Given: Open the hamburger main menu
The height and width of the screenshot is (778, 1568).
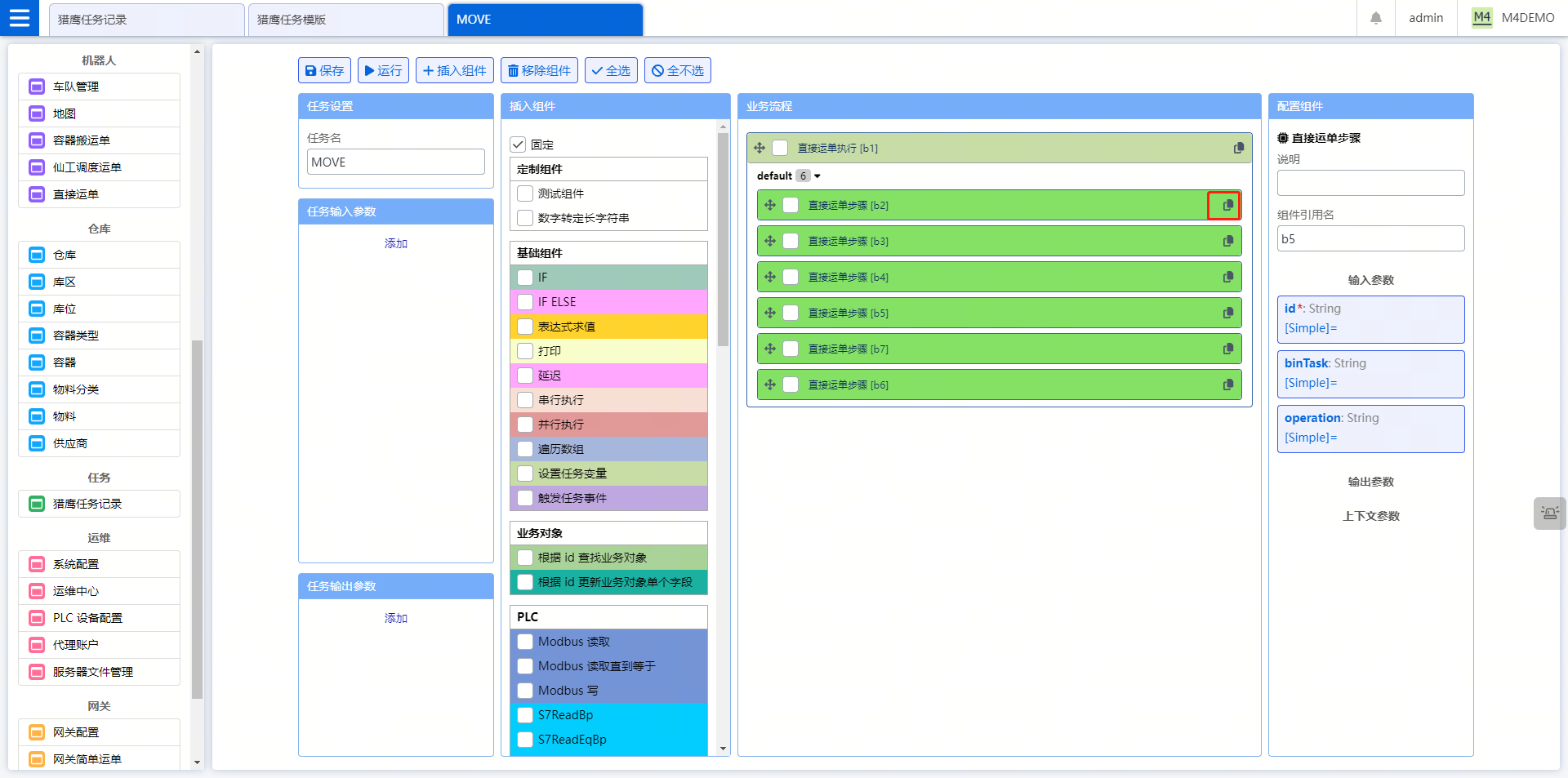Looking at the screenshot, I should pyautogui.click(x=20, y=18).
